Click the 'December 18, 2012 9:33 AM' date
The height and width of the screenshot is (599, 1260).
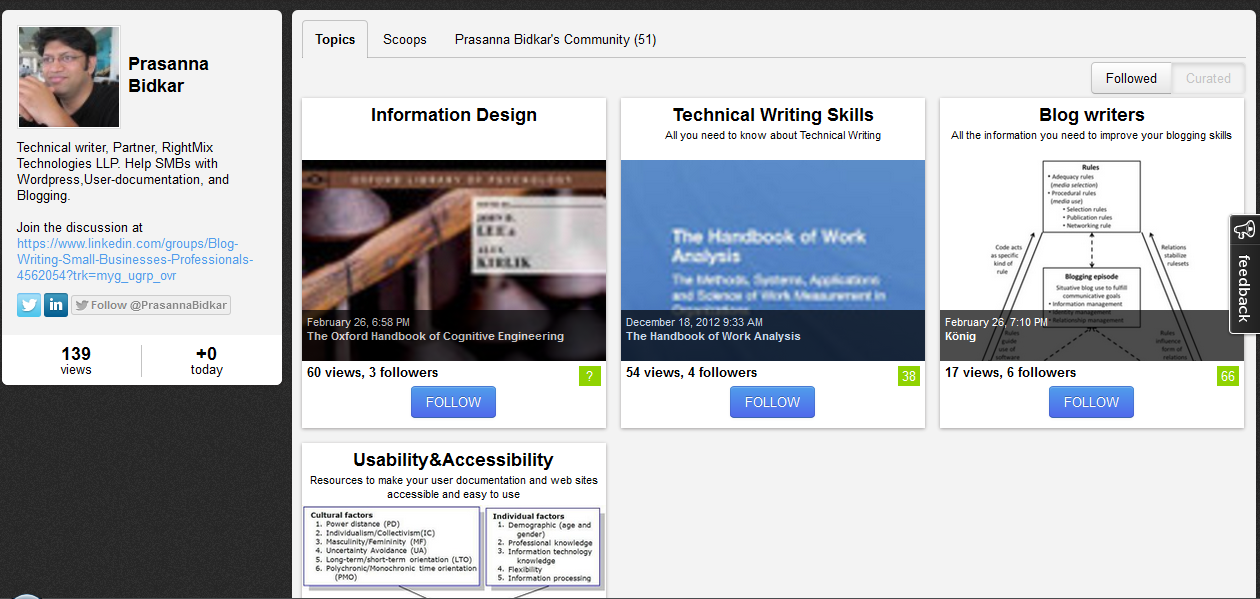pyautogui.click(x=694, y=322)
